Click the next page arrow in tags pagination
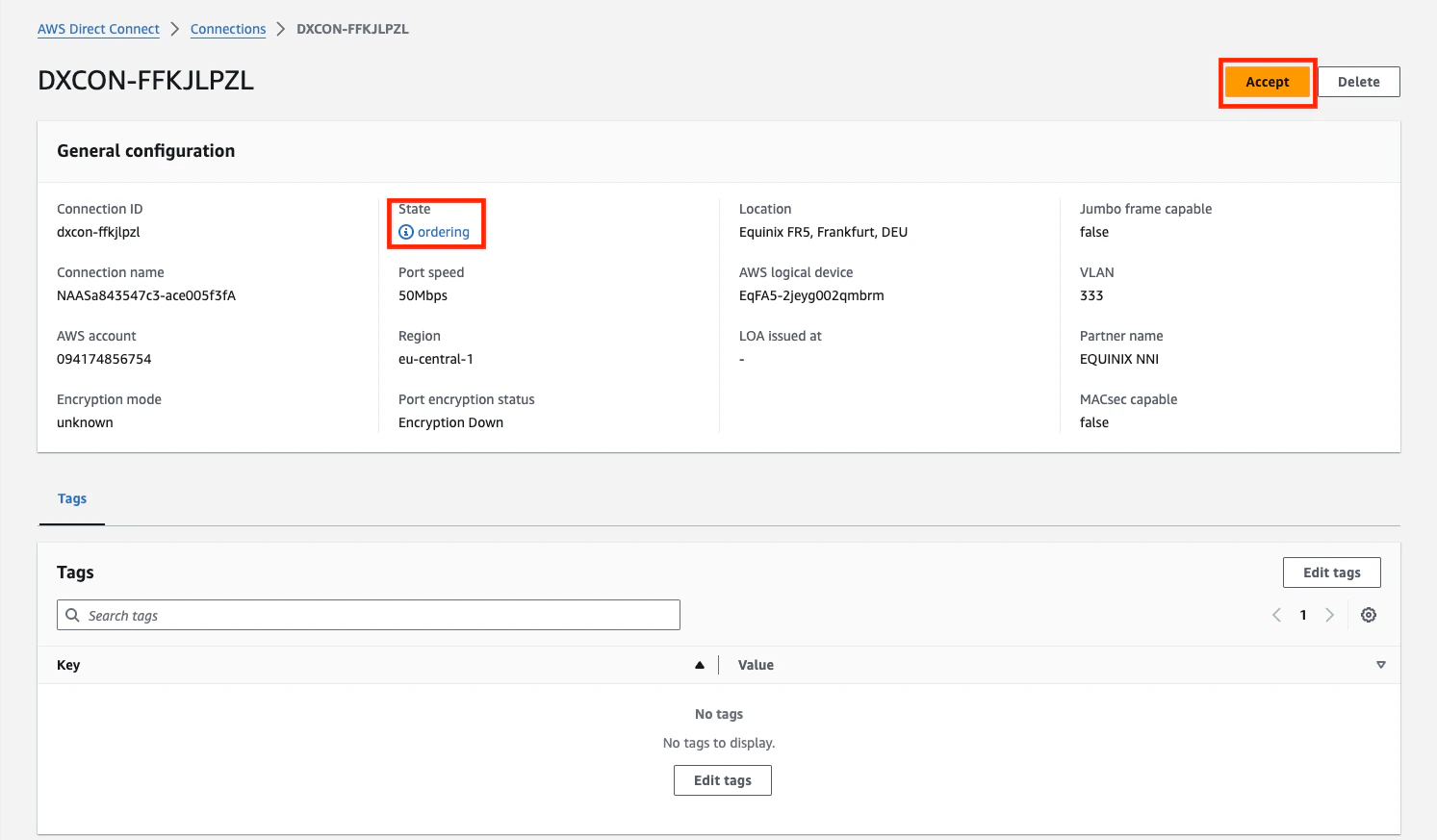Viewport: 1437px width, 840px height. 1330,615
